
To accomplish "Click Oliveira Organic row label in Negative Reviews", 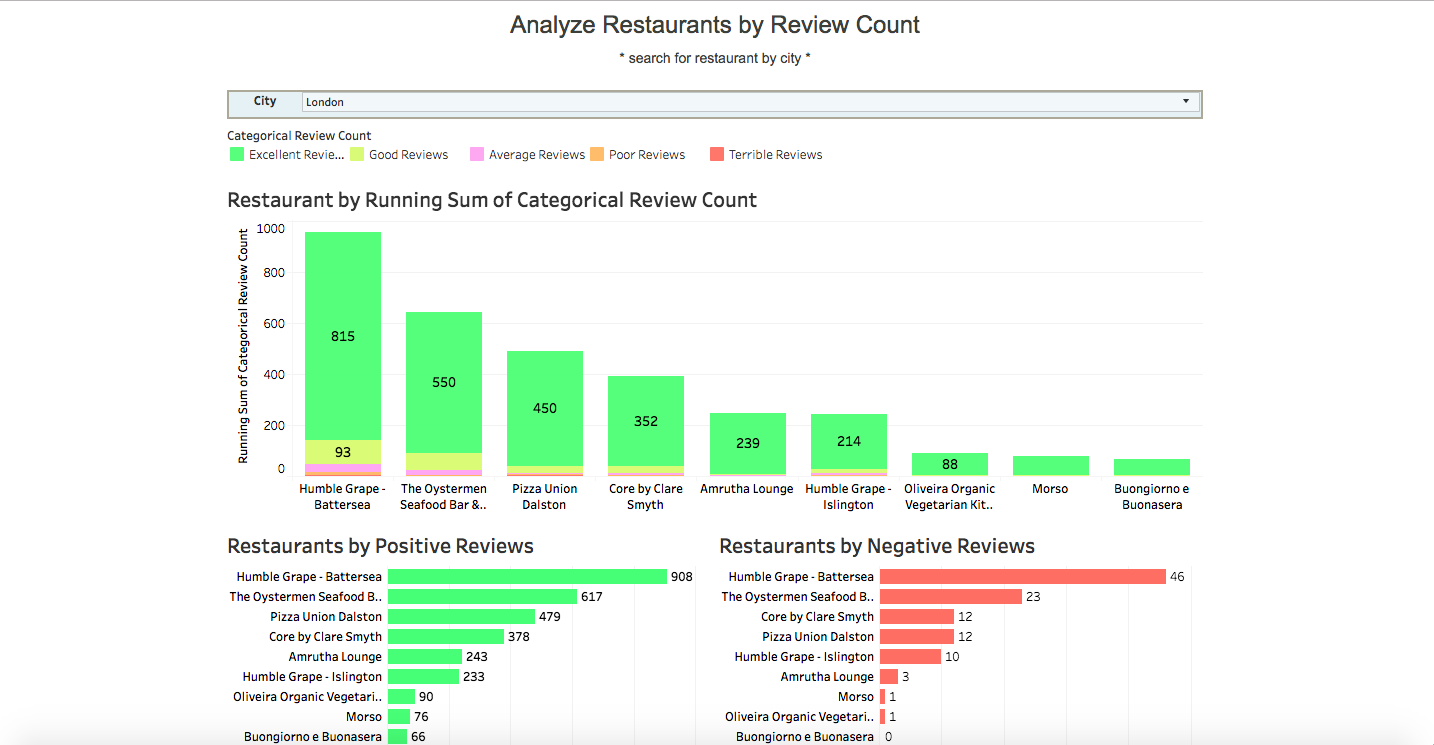I will (800, 717).
